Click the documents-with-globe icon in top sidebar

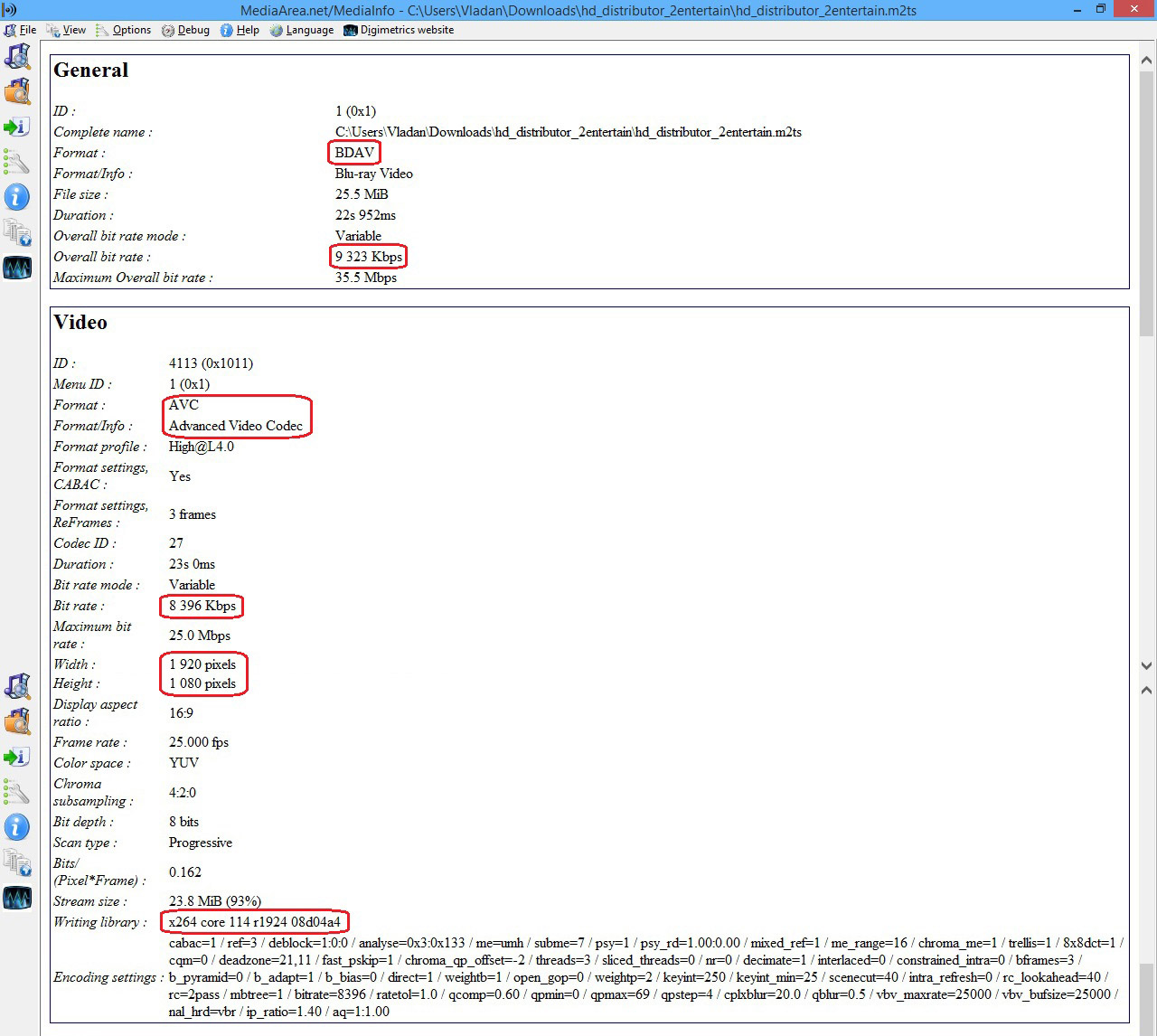click(17, 232)
